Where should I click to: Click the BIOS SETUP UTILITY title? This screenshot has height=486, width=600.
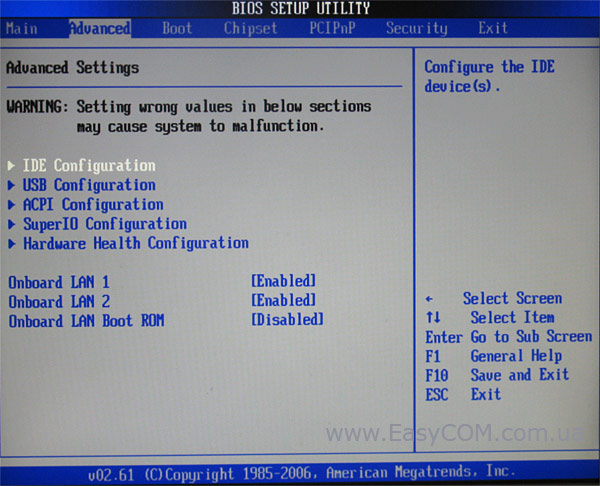[301, 8]
